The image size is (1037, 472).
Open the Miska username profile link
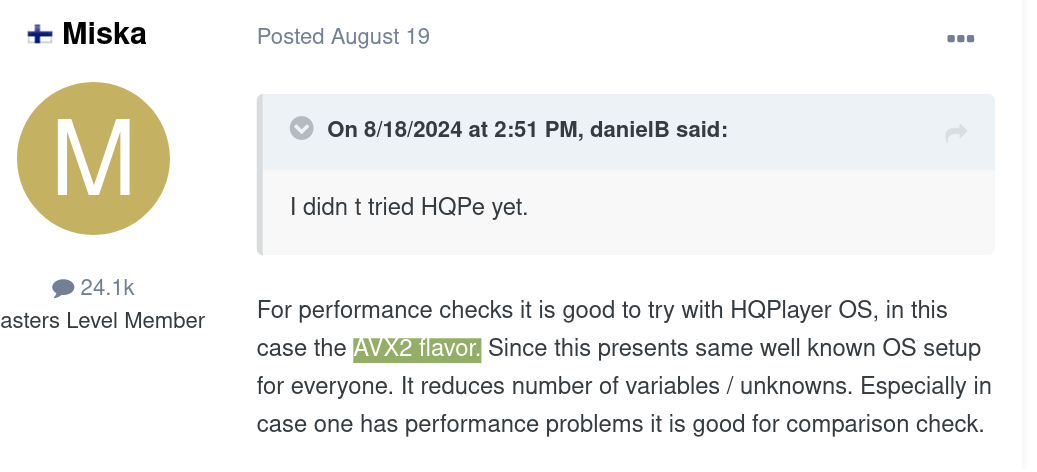click(104, 34)
